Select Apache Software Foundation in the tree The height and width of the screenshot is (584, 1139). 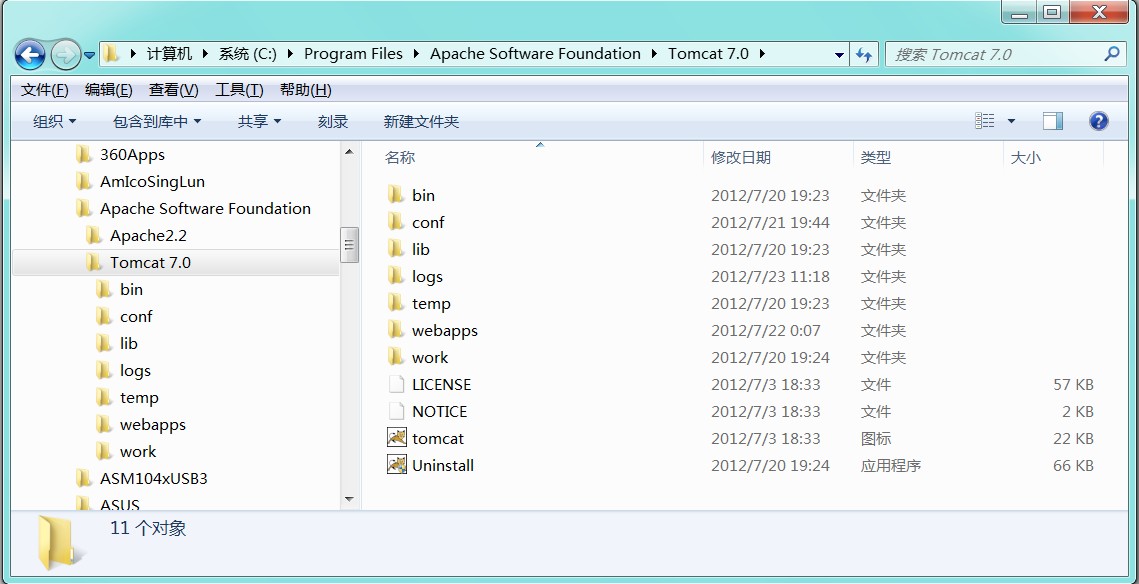point(205,208)
